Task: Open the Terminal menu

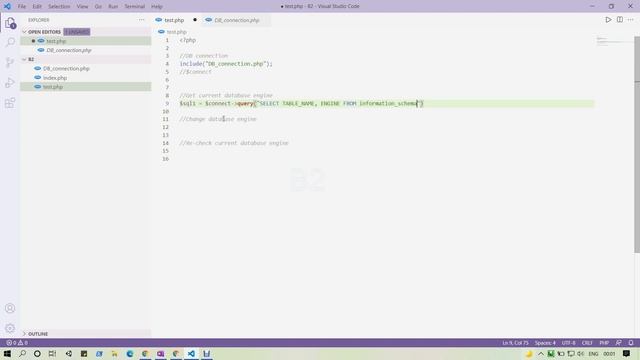Action: (x=134, y=7)
